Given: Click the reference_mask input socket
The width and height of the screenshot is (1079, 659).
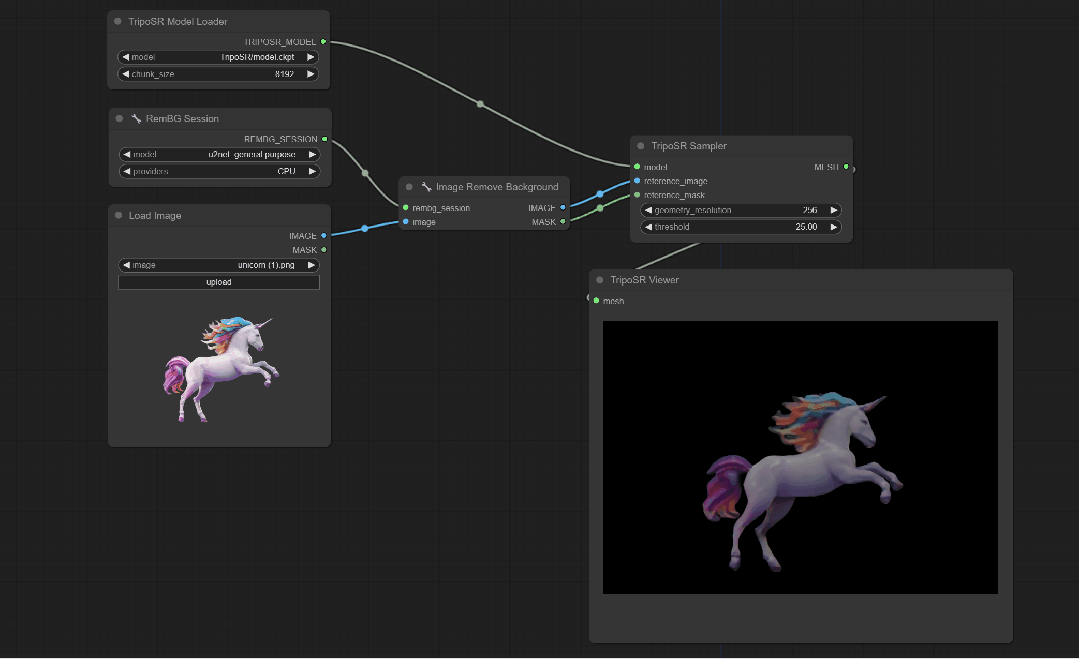Looking at the screenshot, I should pyautogui.click(x=637, y=195).
